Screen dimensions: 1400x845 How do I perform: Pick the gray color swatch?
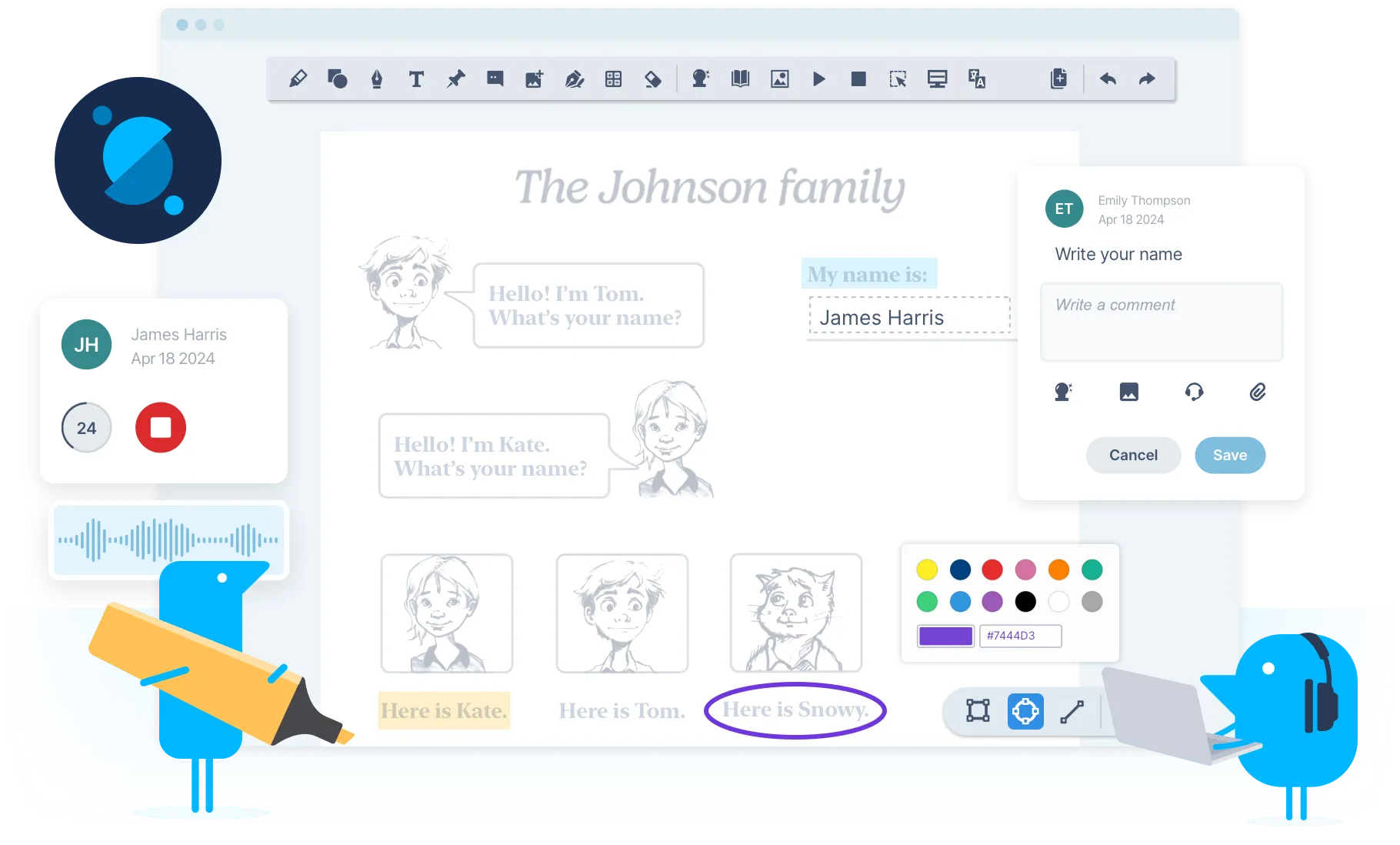click(x=1092, y=601)
